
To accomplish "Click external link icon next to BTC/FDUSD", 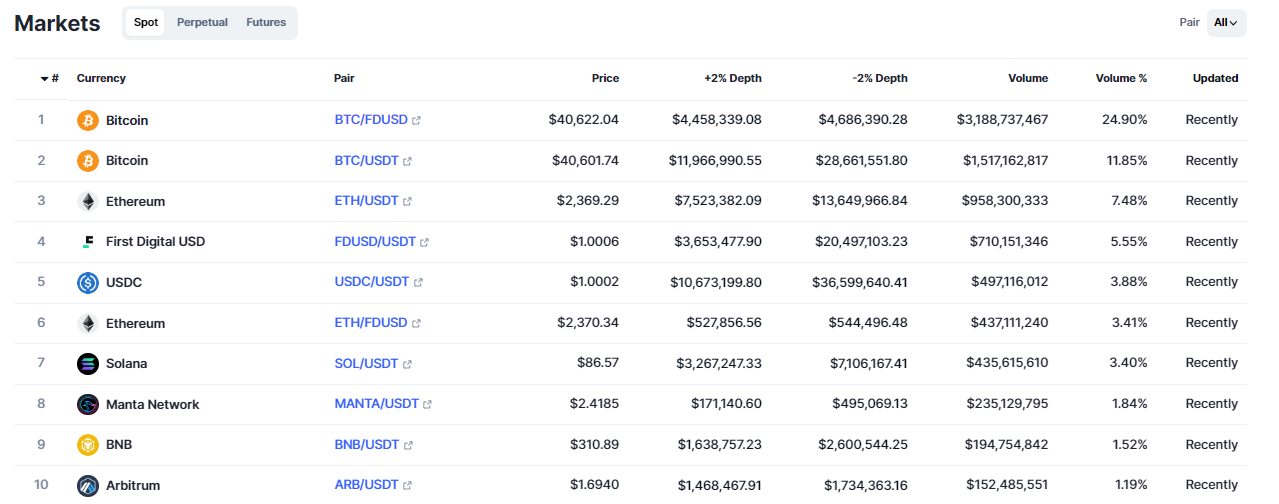I will 417,120.
